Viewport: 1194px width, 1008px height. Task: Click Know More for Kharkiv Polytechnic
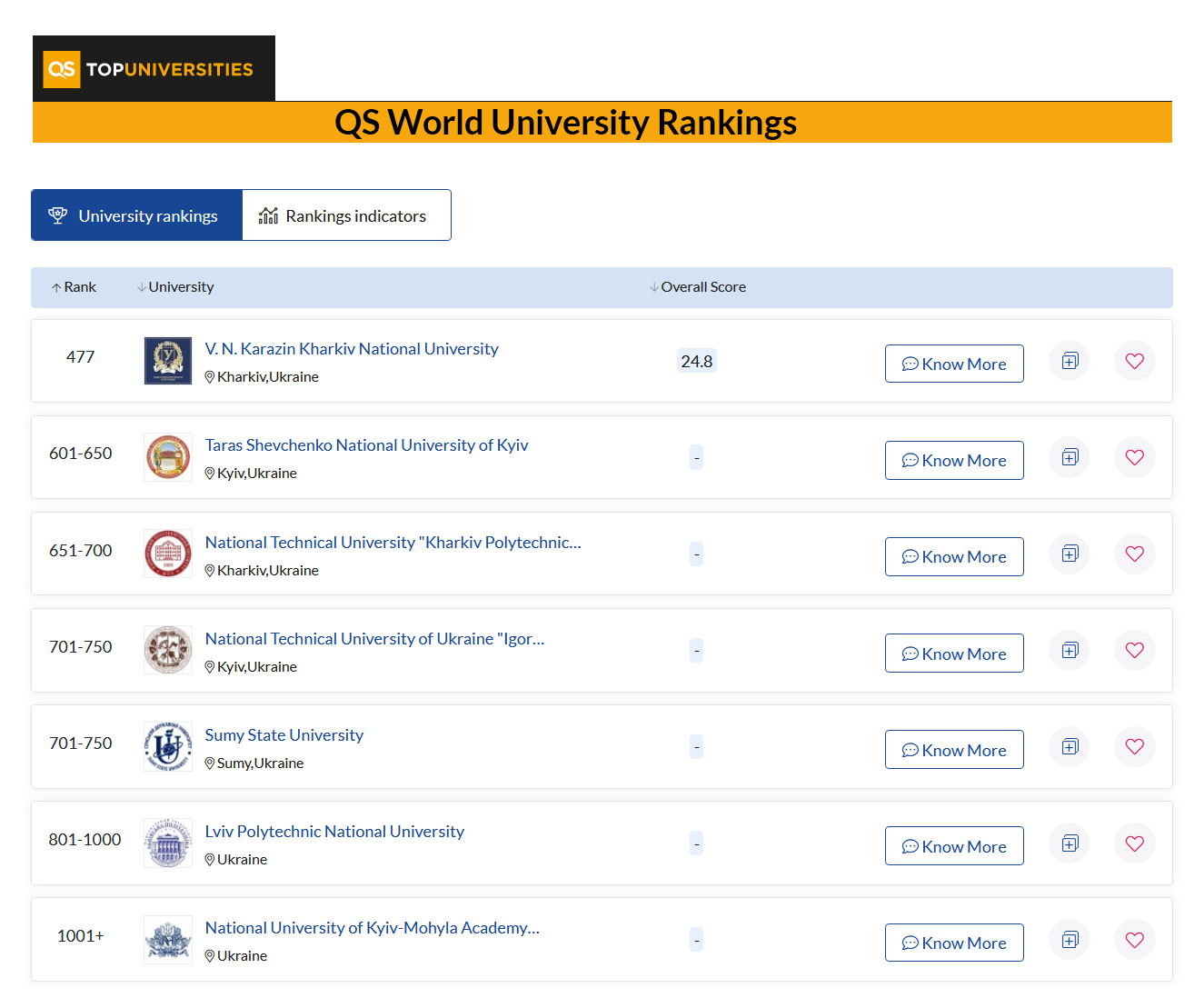(x=954, y=556)
